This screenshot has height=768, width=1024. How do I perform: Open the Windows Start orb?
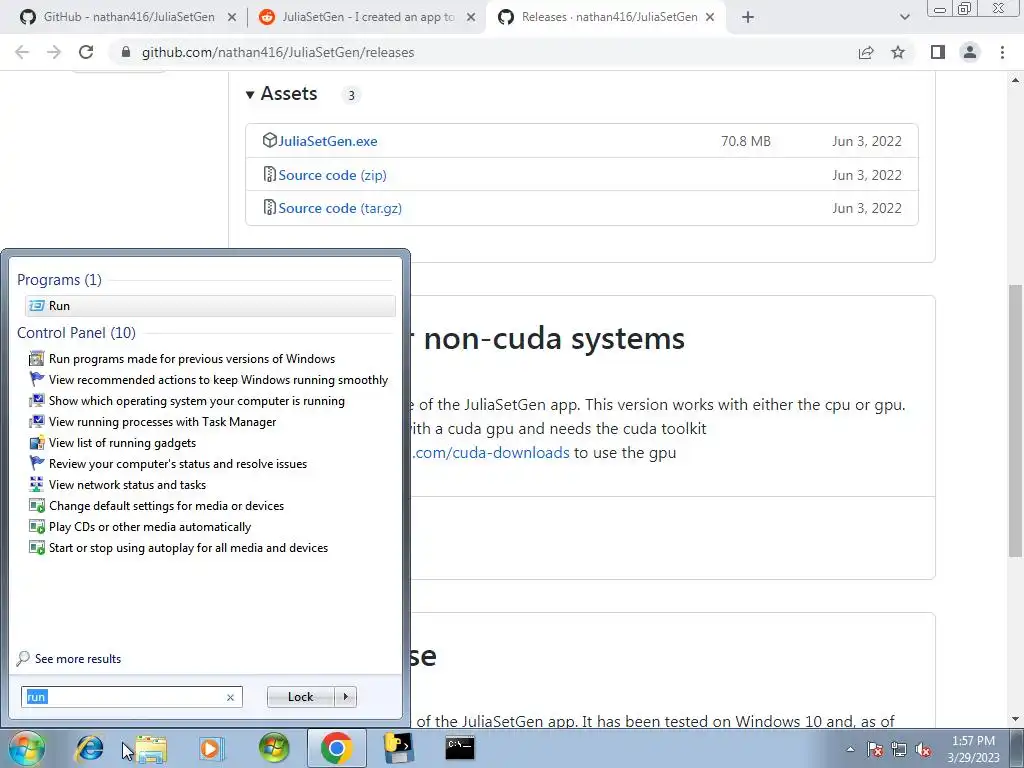tap(26, 748)
